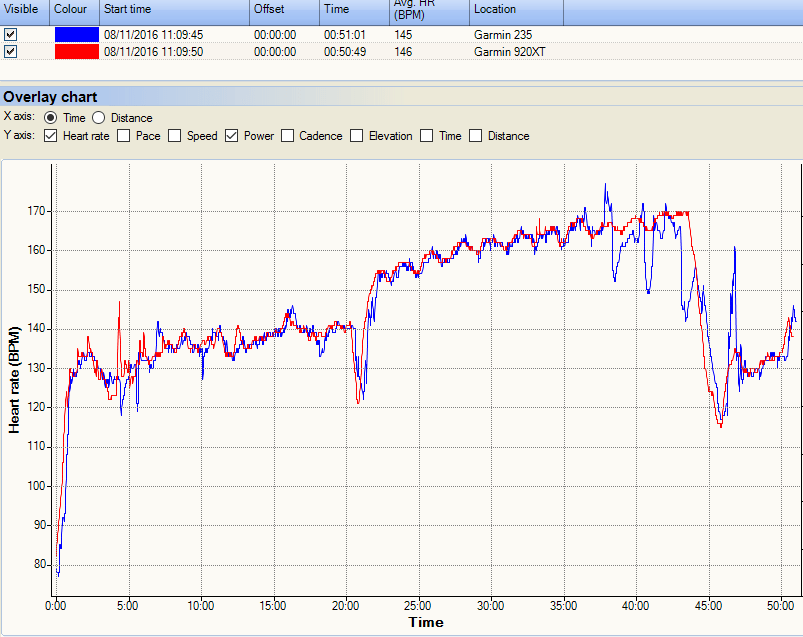Enable the Elevation checkbox

356,136
